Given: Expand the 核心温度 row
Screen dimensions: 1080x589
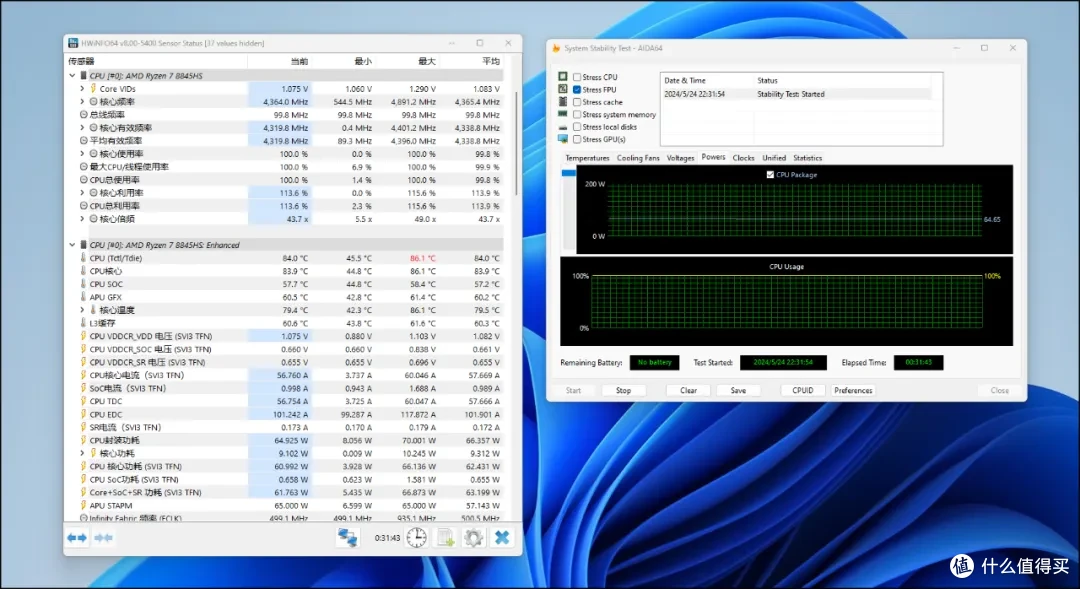Looking at the screenshot, I should pyautogui.click(x=82, y=310).
